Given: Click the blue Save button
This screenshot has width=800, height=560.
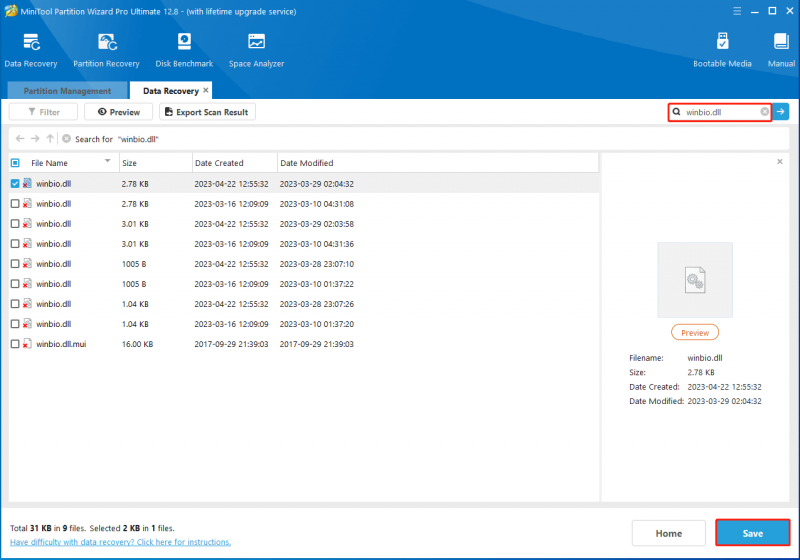Looking at the screenshot, I should point(753,533).
